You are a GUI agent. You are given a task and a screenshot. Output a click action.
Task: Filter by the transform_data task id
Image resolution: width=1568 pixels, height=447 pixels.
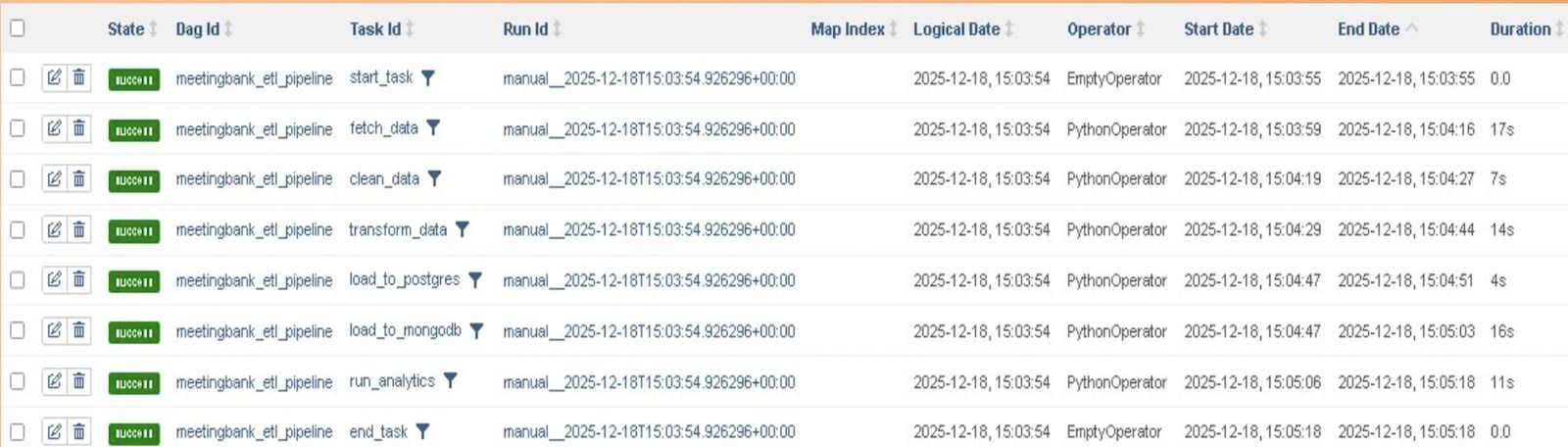[462, 229]
